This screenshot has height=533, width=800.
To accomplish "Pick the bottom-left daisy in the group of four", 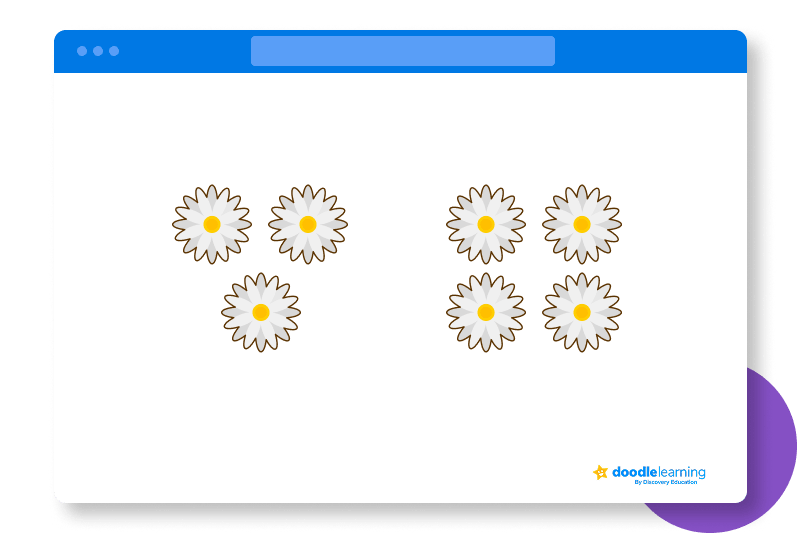I will (486, 312).
